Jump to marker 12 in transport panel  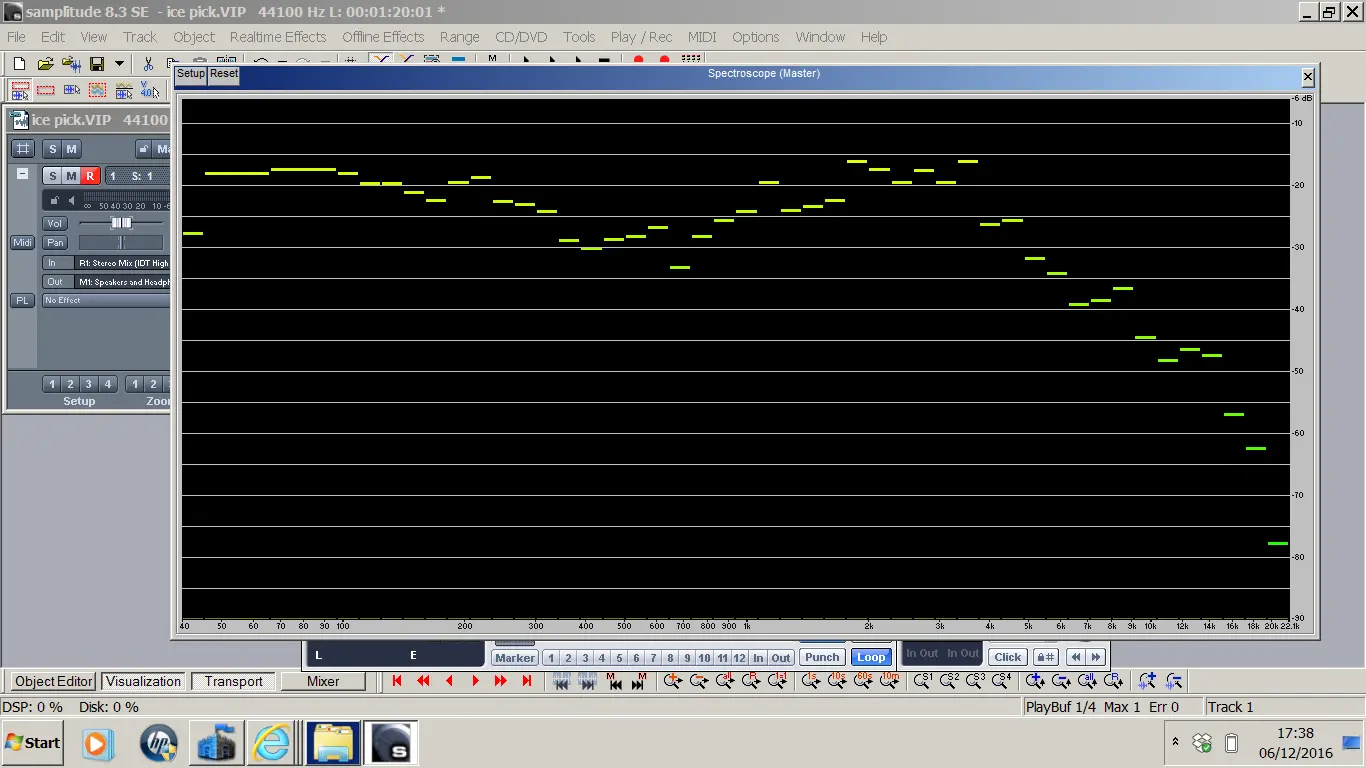pyautogui.click(x=739, y=657)
